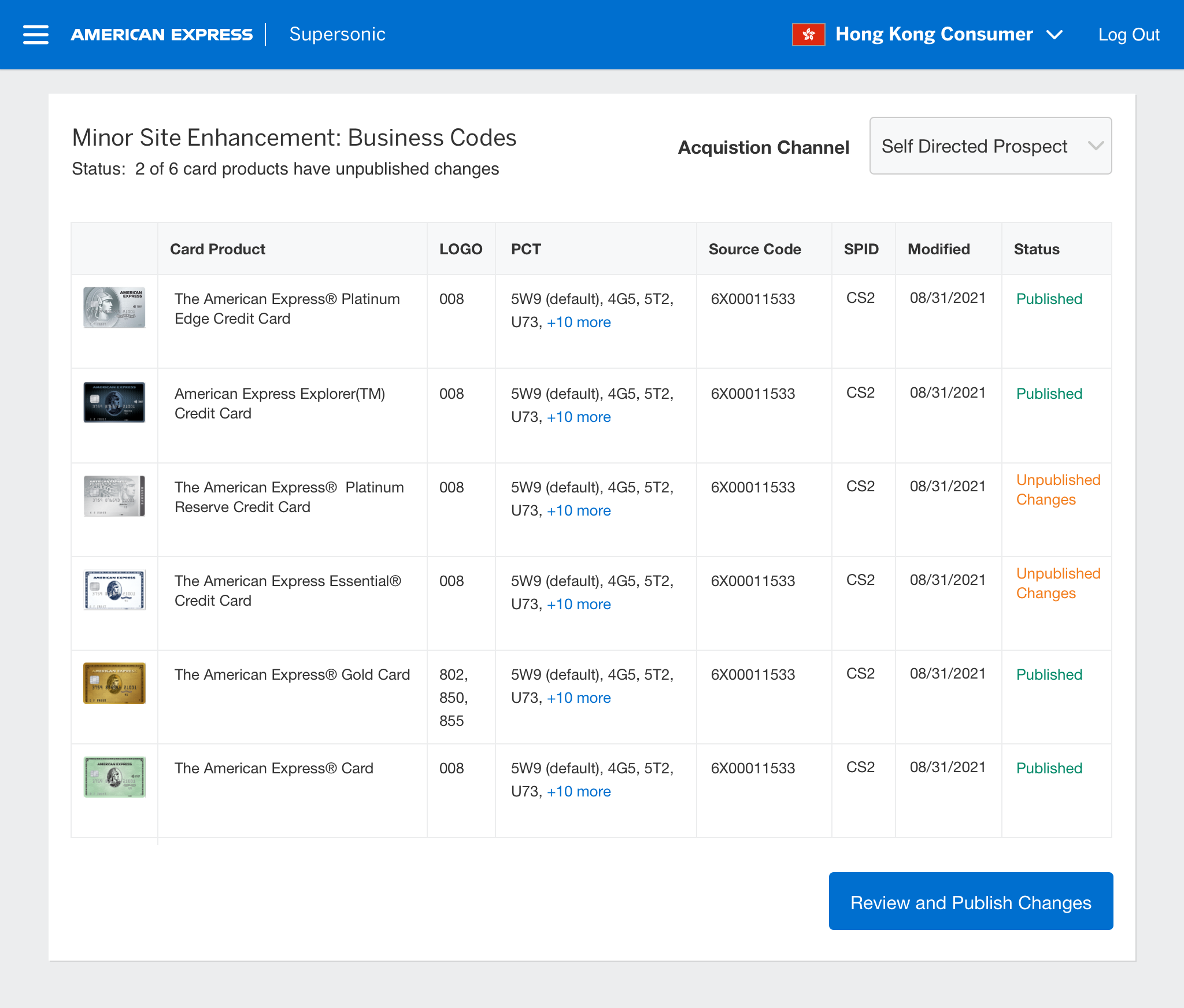The image size is (1184, 1008).
Task: Click Log Out
Action: pos(1128,35)
